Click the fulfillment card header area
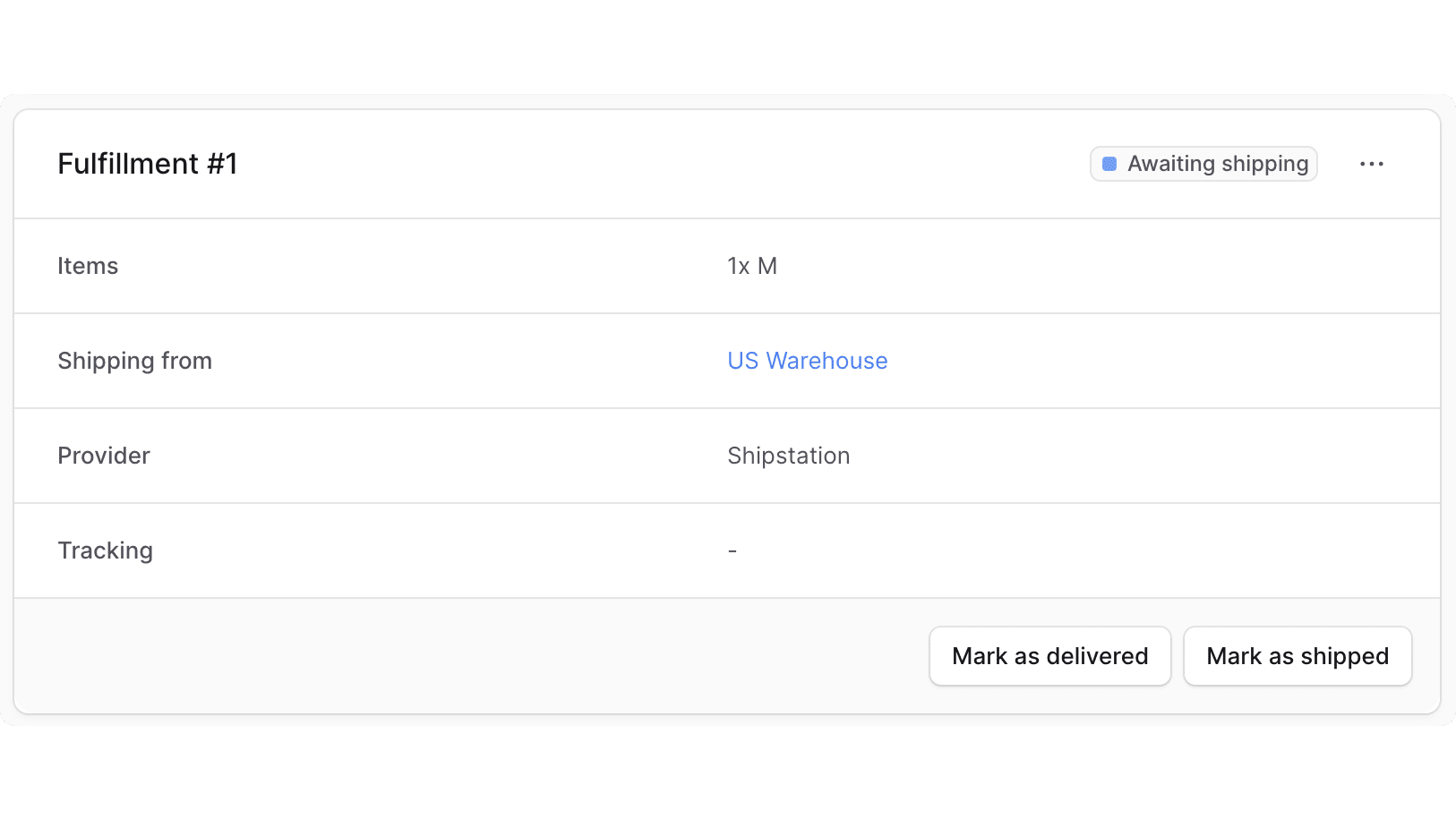The image size is (1456, 819). coord(627,164)
